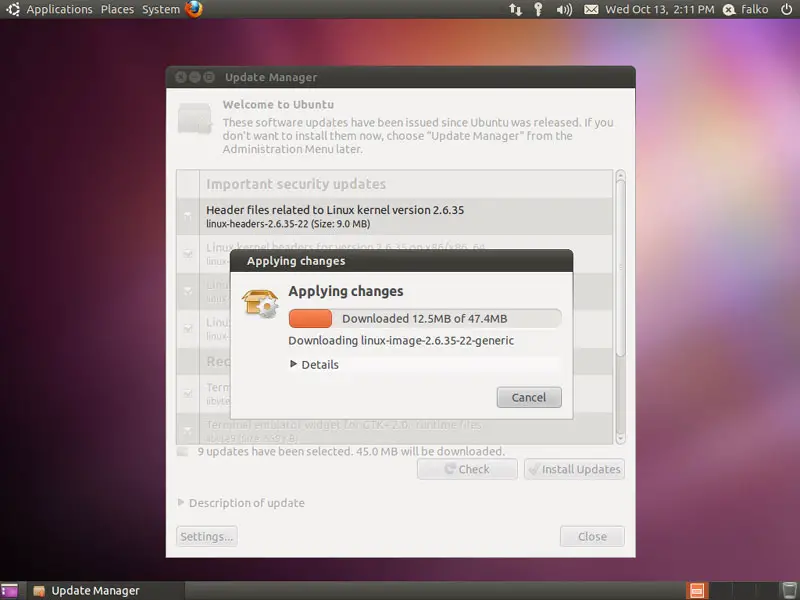Screen dimensions: 800x600
Task: Click the keyring key icon in panel
Action: [x=538, y=9]
